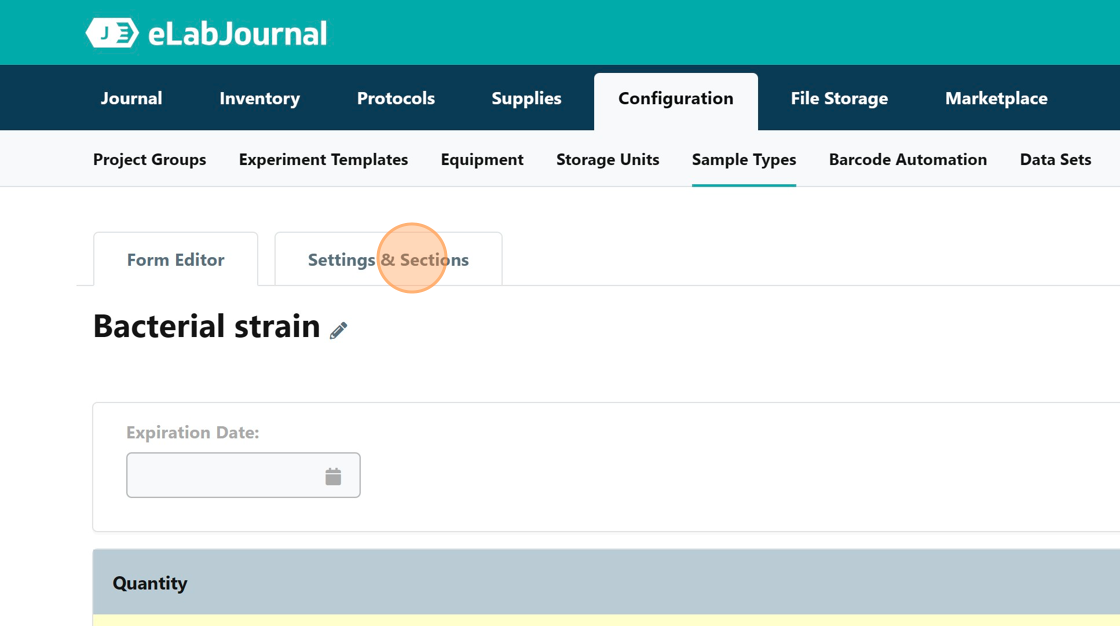Click the Bacterial strain heading
Screen dimensions: 1120x626
point(206,327)
